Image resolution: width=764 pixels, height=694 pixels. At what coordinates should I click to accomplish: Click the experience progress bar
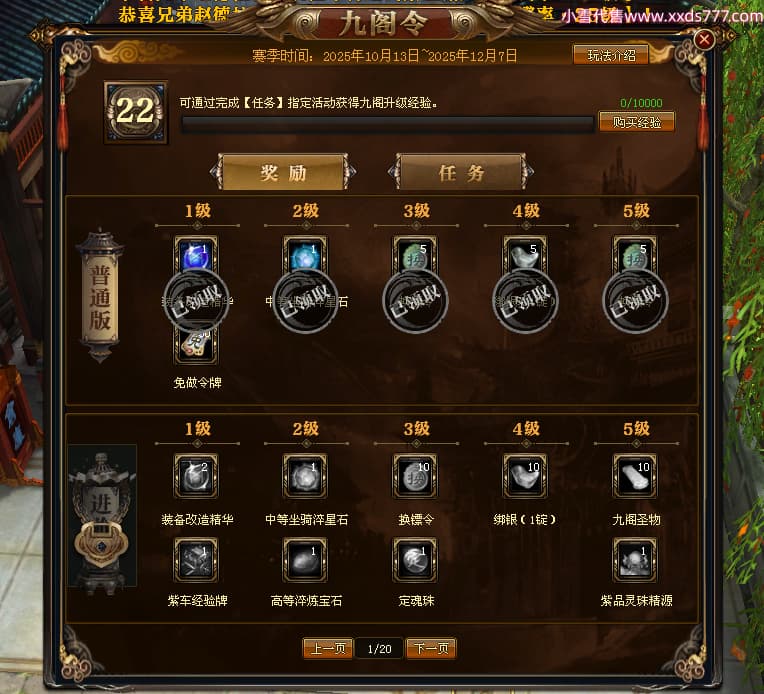(x=388, y=124)
